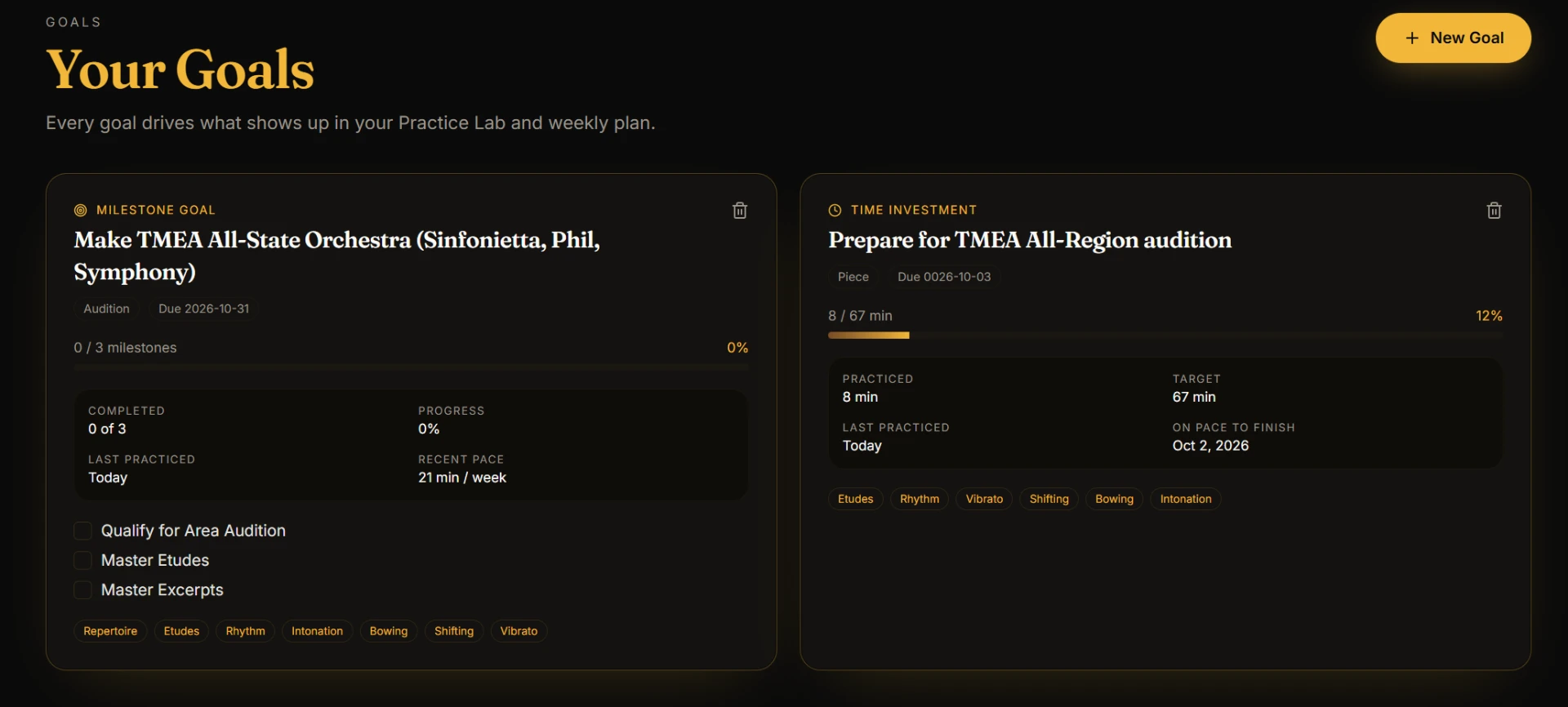This screenshot has width=1568, height=707.
Task: Open the Prepare for TMEA All-Region audition title
Action: [x=1030, y=240]
